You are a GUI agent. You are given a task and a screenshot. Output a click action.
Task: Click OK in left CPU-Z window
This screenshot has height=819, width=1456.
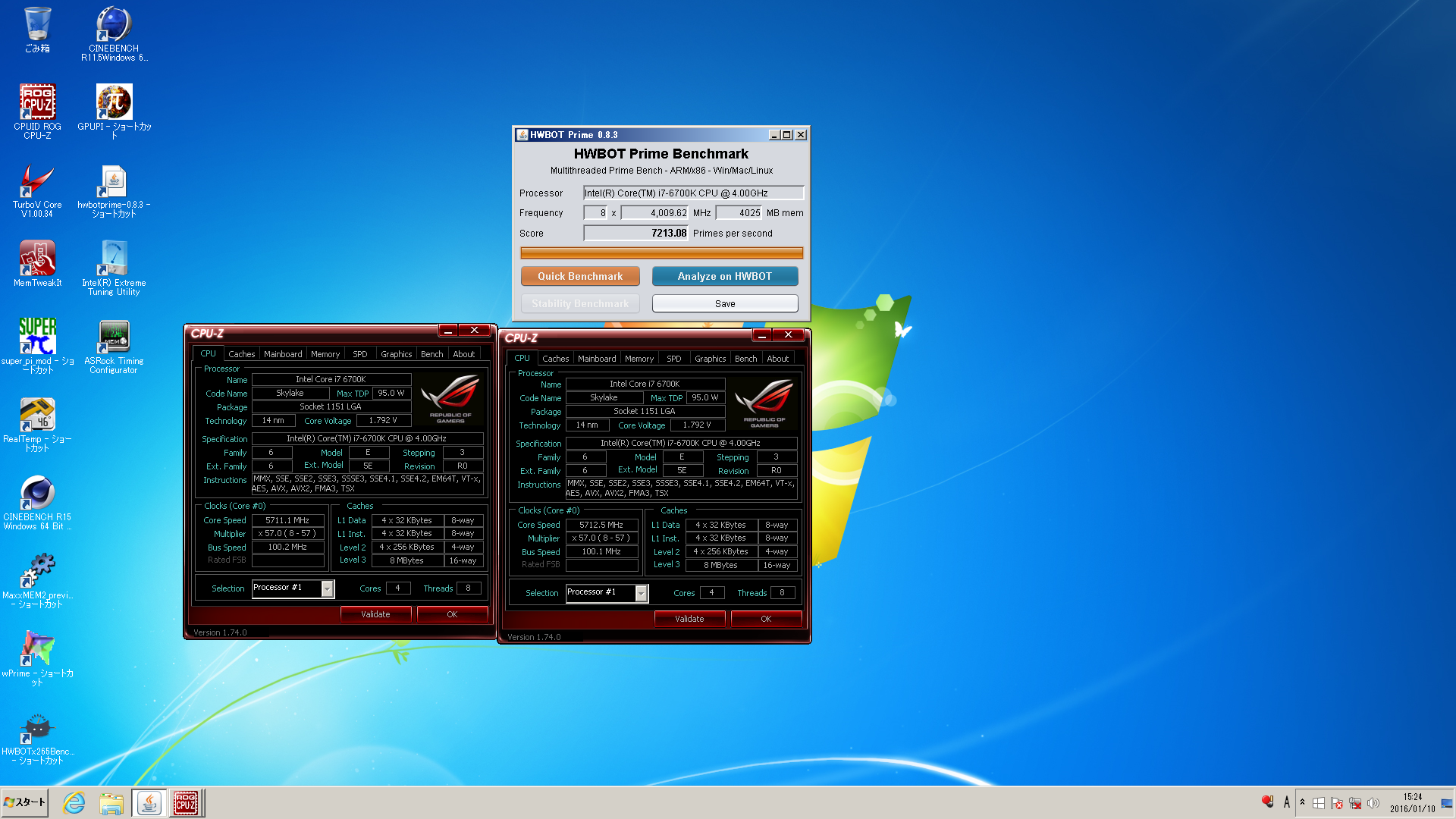[452, 614]
